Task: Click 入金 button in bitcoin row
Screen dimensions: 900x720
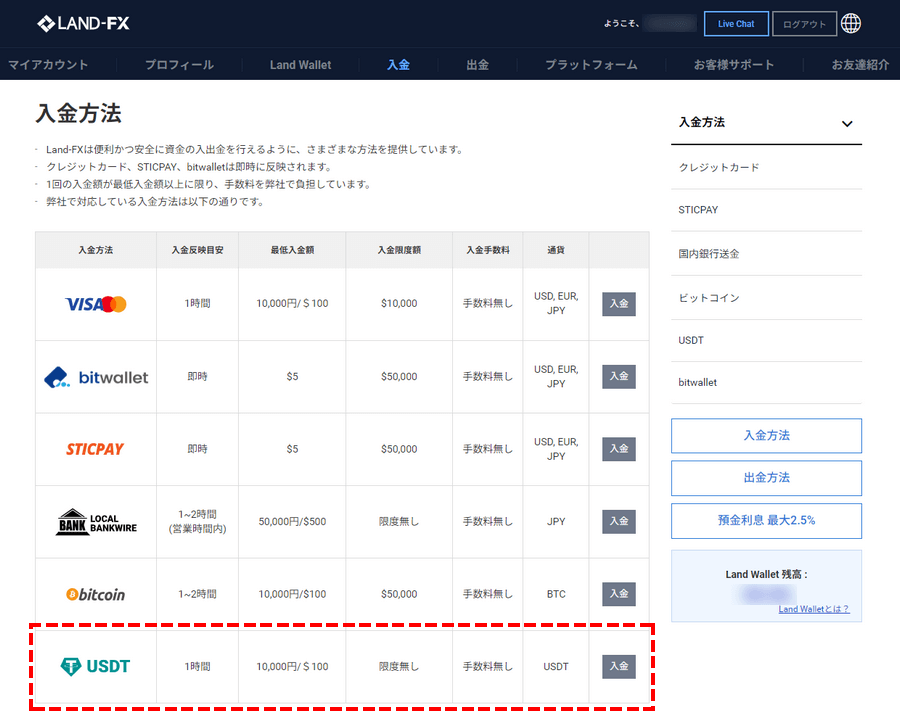Action: [619, 594]
